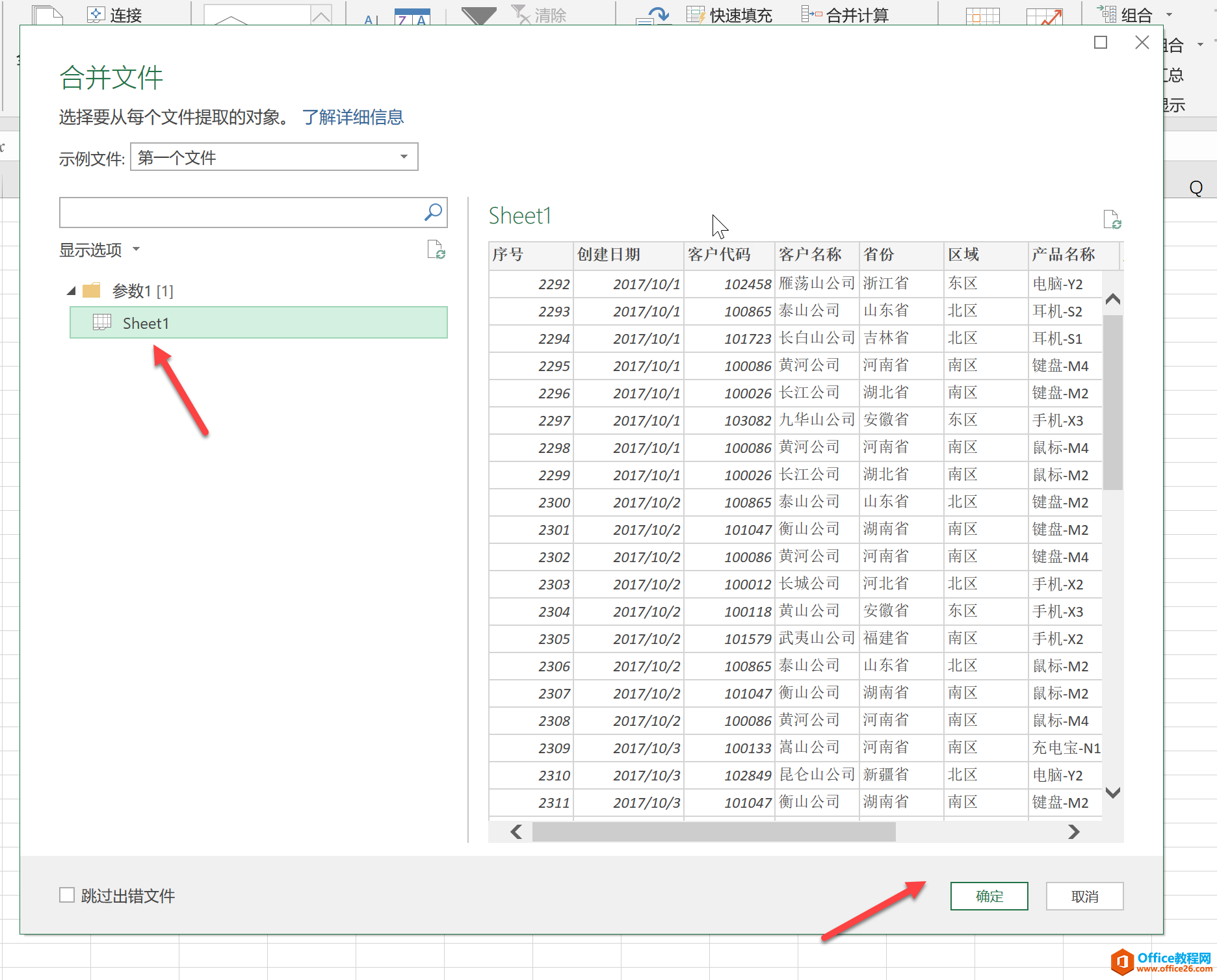1217x980 pixels.
Task: Click the 创建日期 column header
Action: 629,255
